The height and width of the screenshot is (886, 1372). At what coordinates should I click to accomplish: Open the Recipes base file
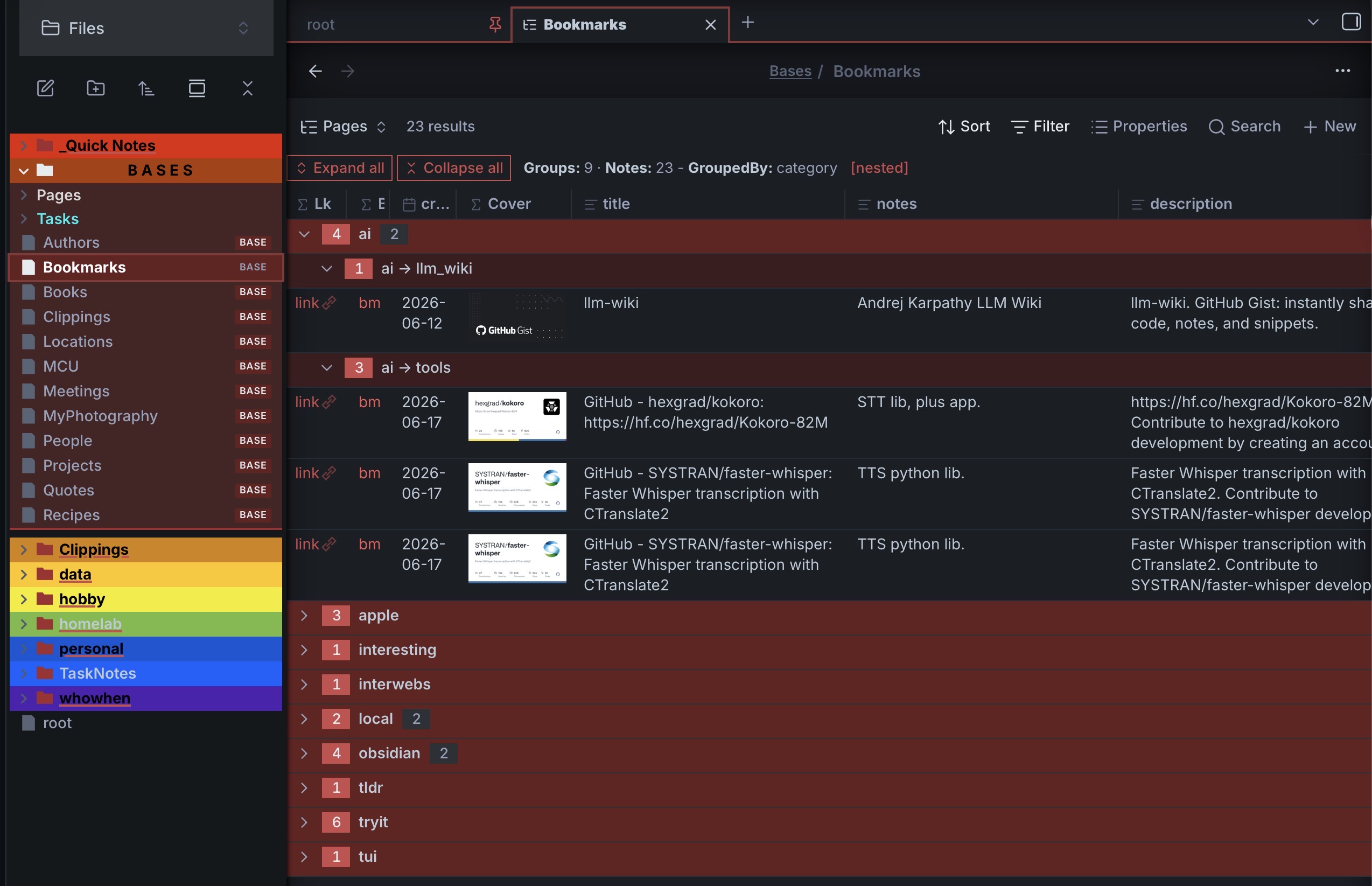(146, 514)
